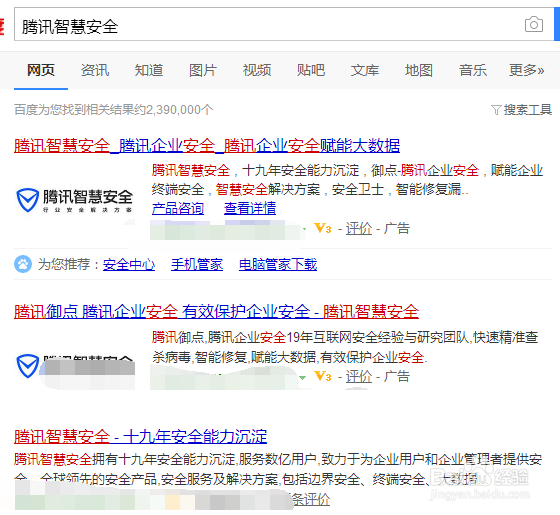
Task: Click the 广告 label in second result
Action: point(397,377)
